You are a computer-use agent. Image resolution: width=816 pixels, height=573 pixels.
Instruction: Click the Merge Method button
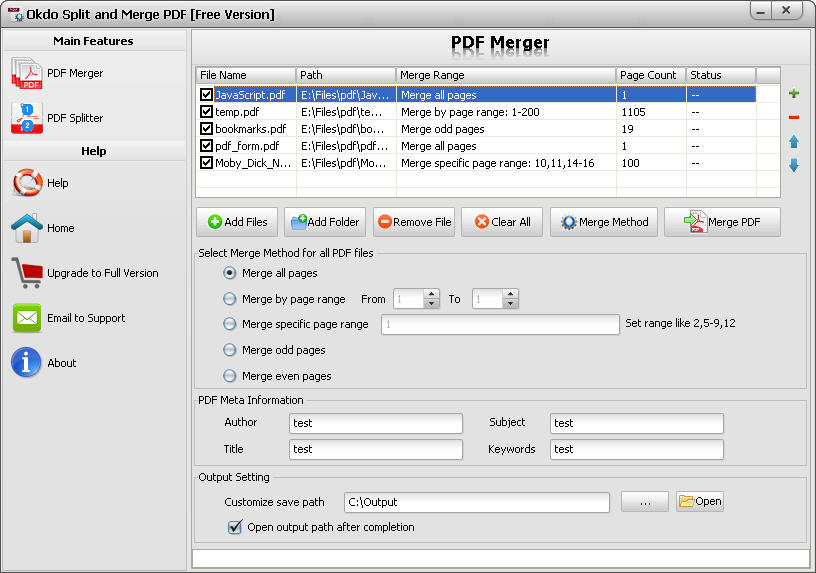click(x=604, y=222)
